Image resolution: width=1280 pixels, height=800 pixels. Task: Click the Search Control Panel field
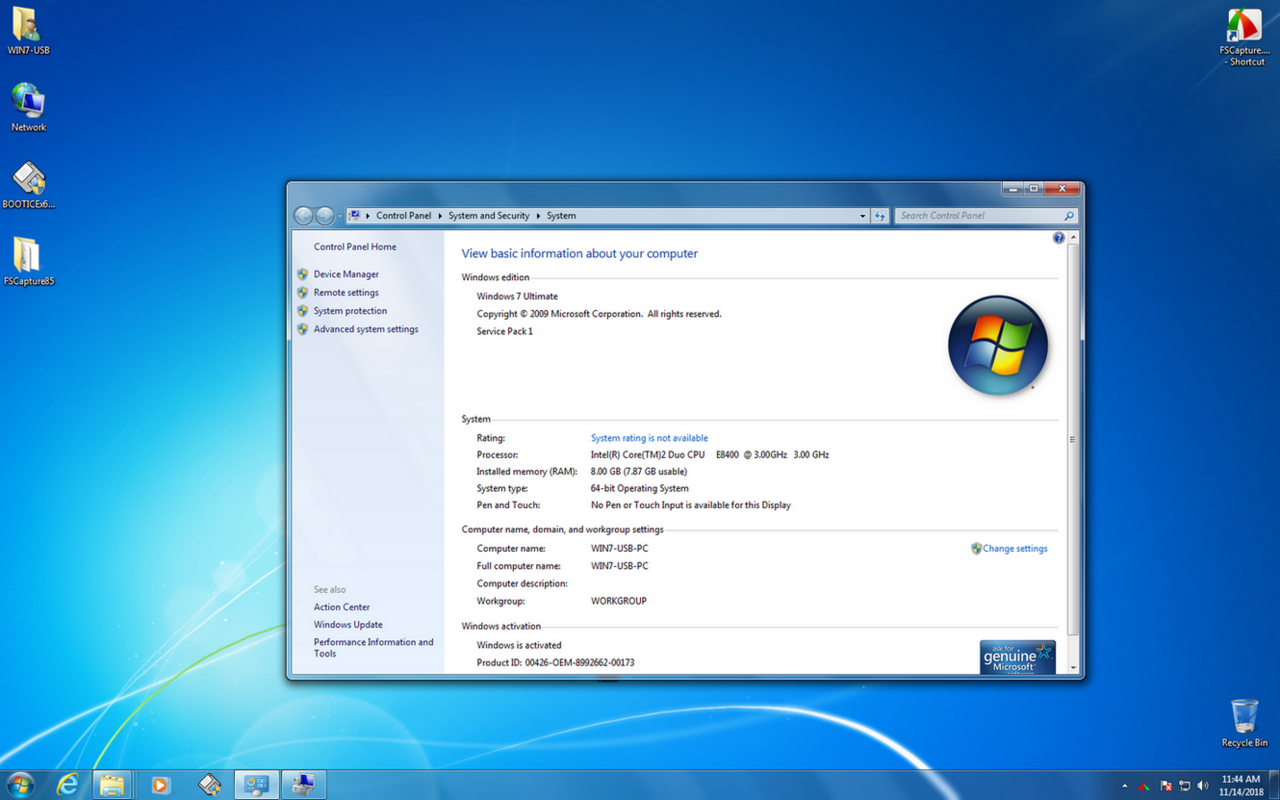point(985,216)
